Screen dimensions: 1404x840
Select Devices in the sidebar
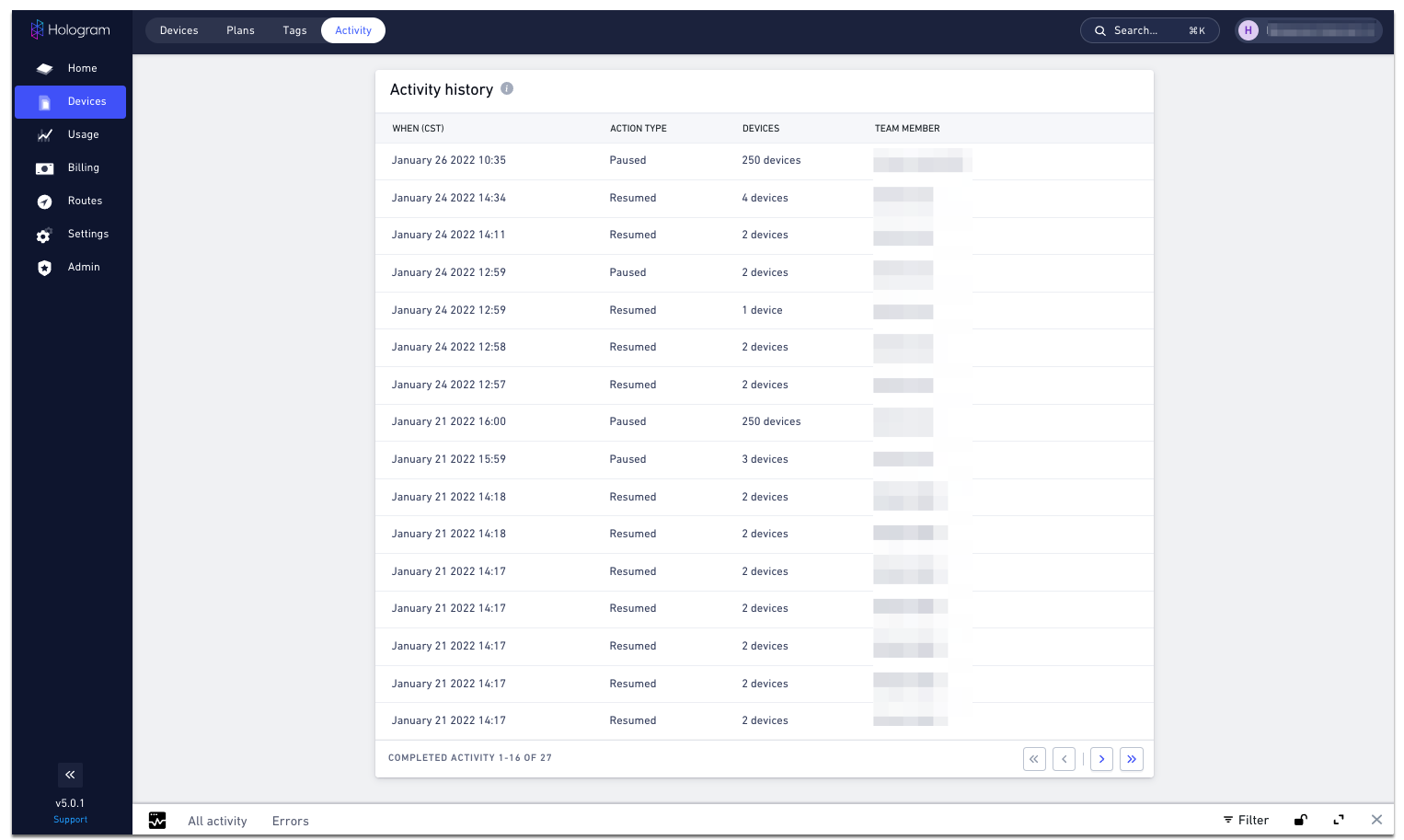(70, 101)
